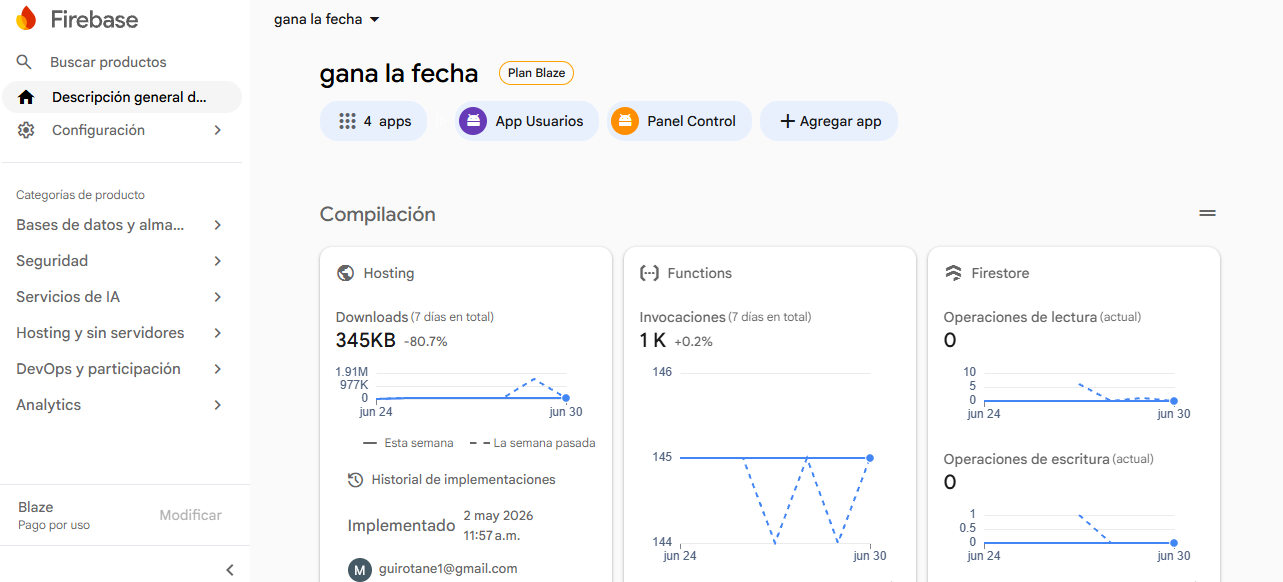Click the deployment history clock icon
The height and width of the screenshot is (582, 1283).
click(x=355, y=480)
